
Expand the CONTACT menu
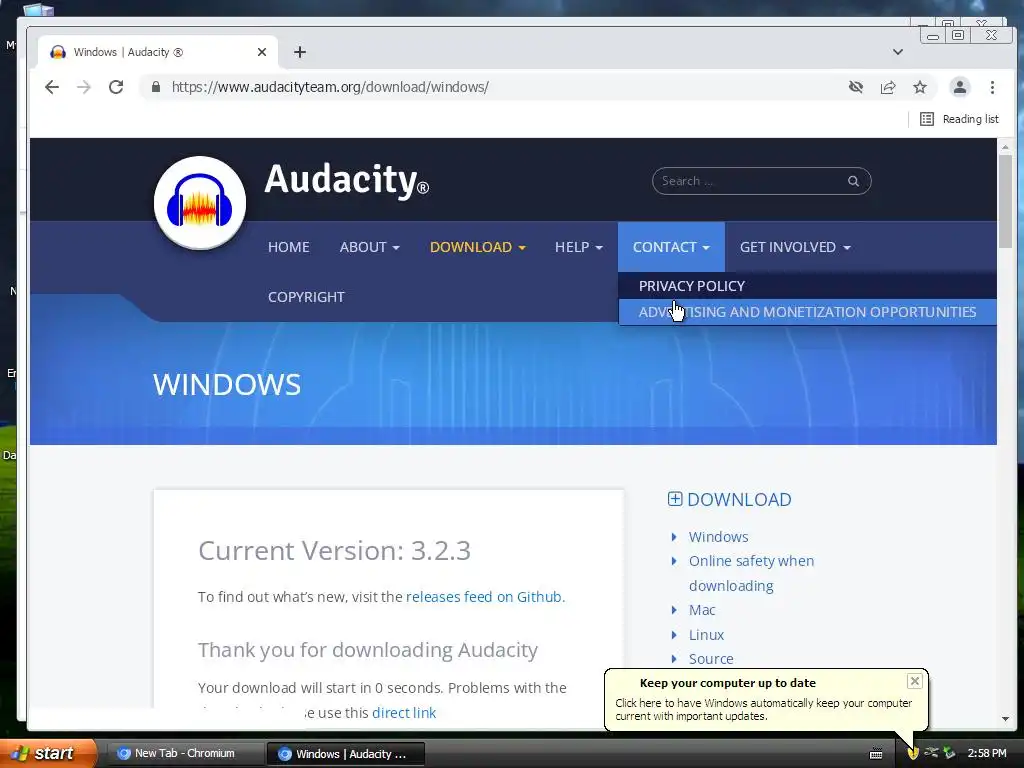(x=671, y=247)
